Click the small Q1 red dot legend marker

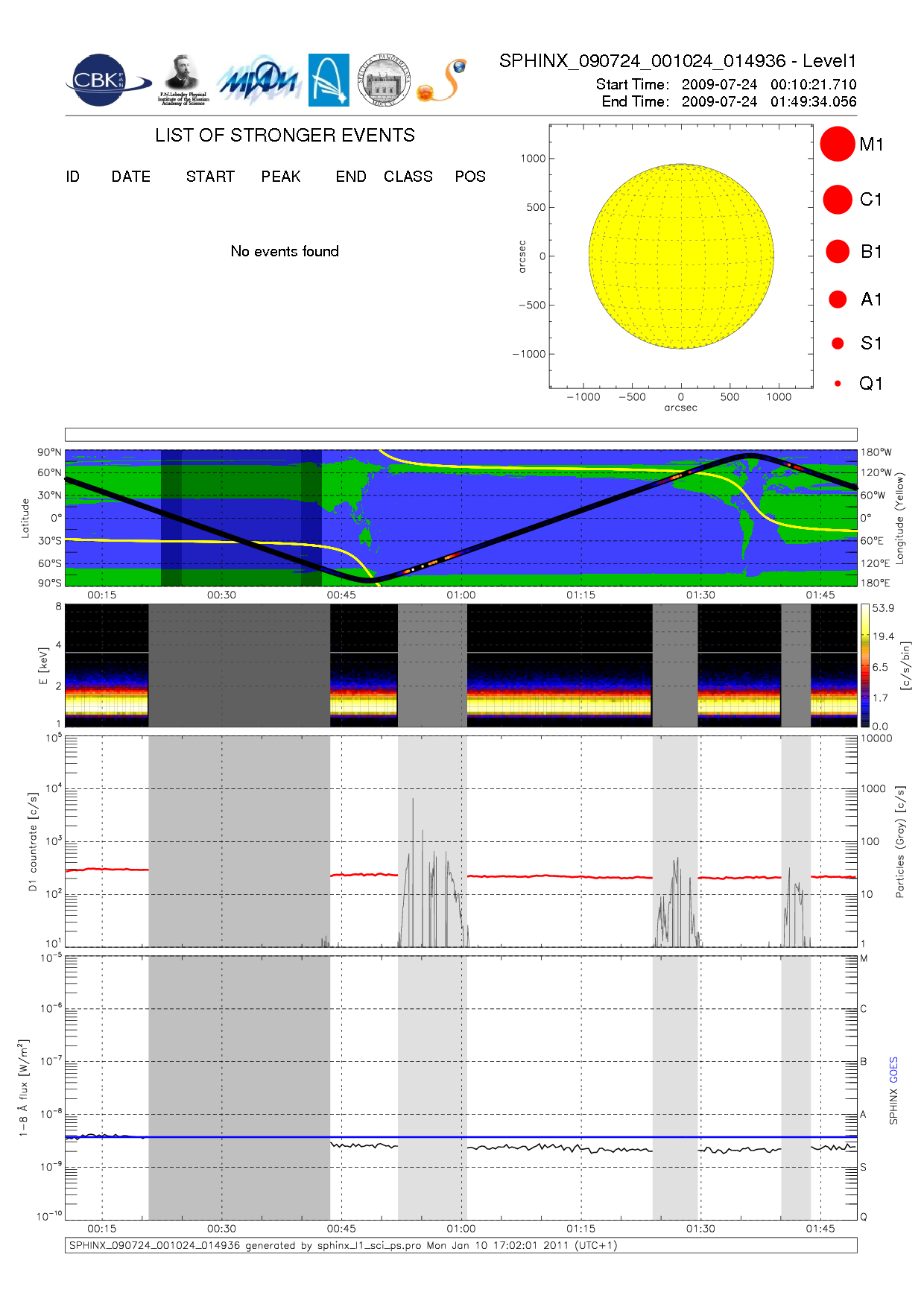(838, 384)
